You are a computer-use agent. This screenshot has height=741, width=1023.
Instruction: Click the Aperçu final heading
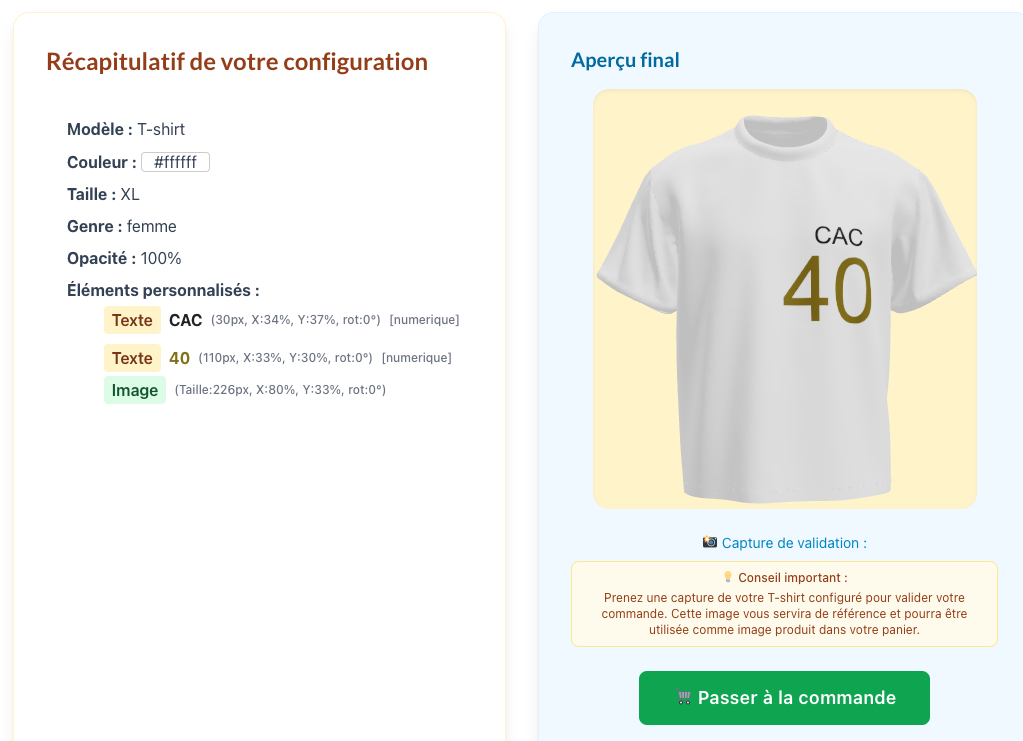point(625,60)
